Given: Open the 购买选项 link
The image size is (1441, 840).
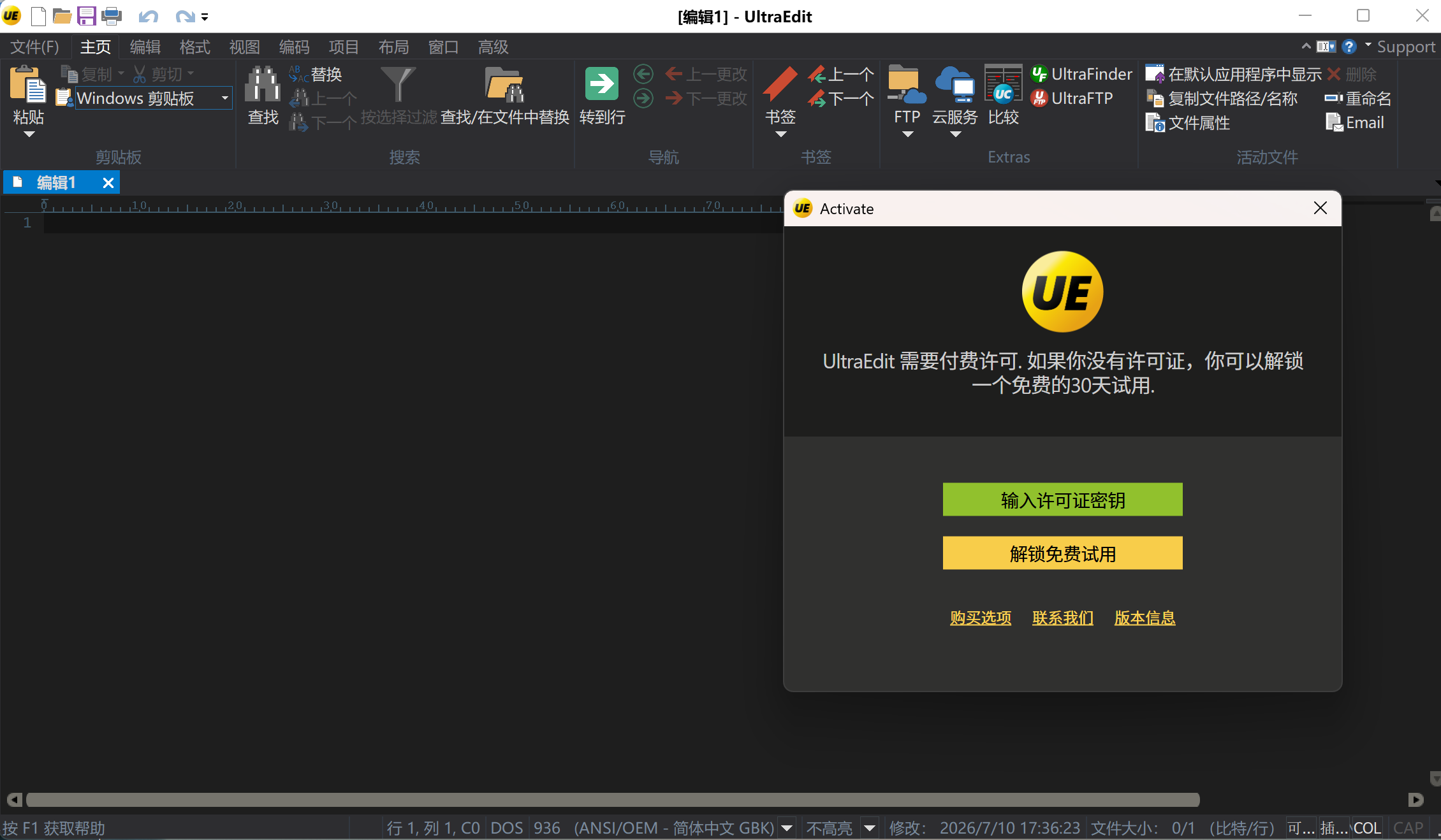Looking at the screenshot, I should [x=980, y=618].
